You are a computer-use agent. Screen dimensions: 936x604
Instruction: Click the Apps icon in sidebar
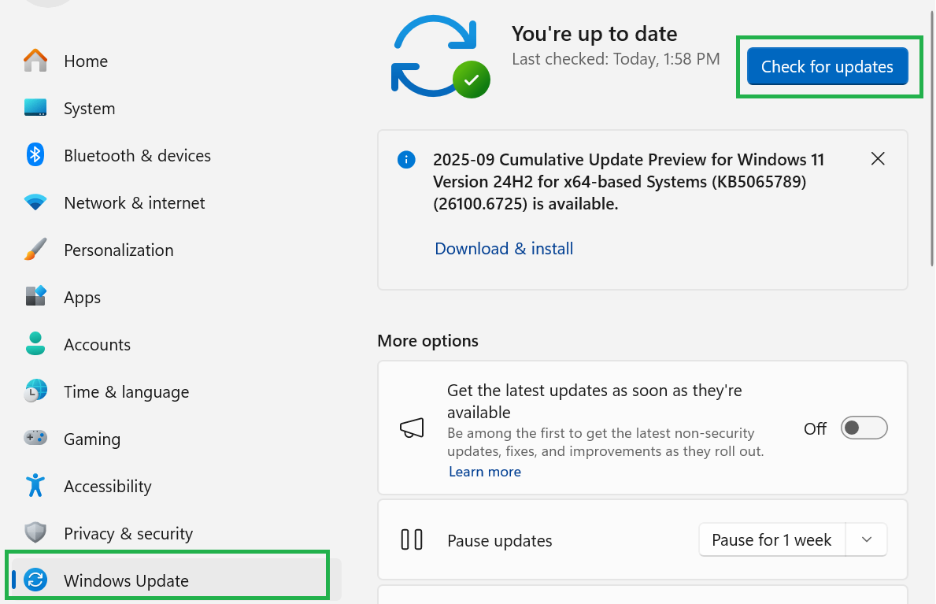pos(35,296)
